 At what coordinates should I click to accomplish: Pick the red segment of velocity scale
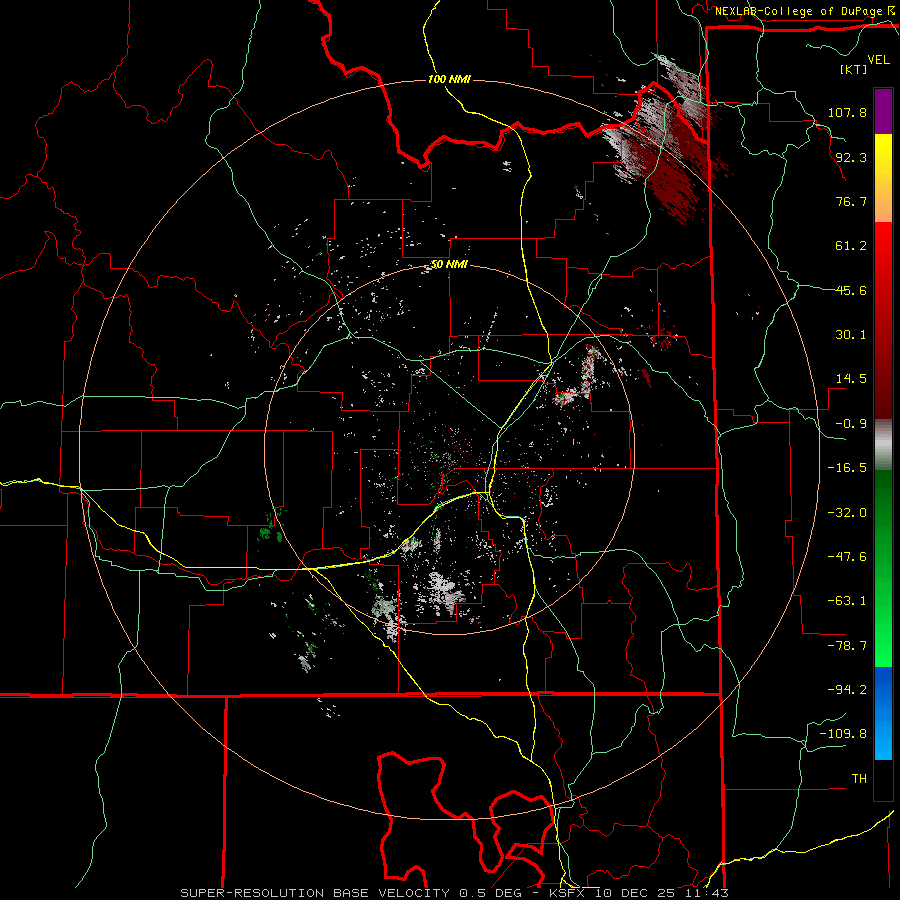click(883, 320)
